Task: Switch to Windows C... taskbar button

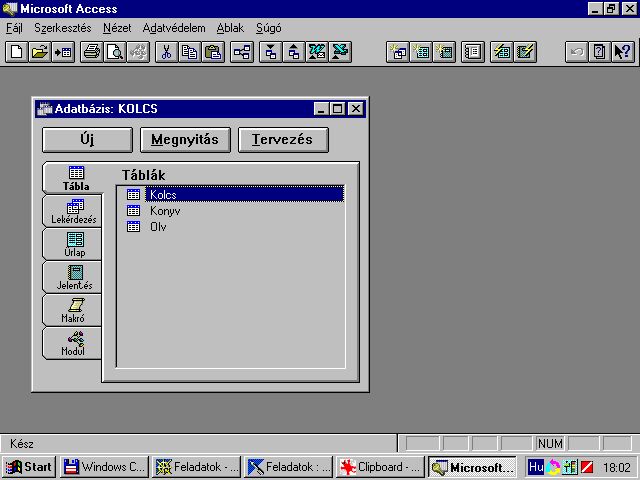Action: pos(105,467)
